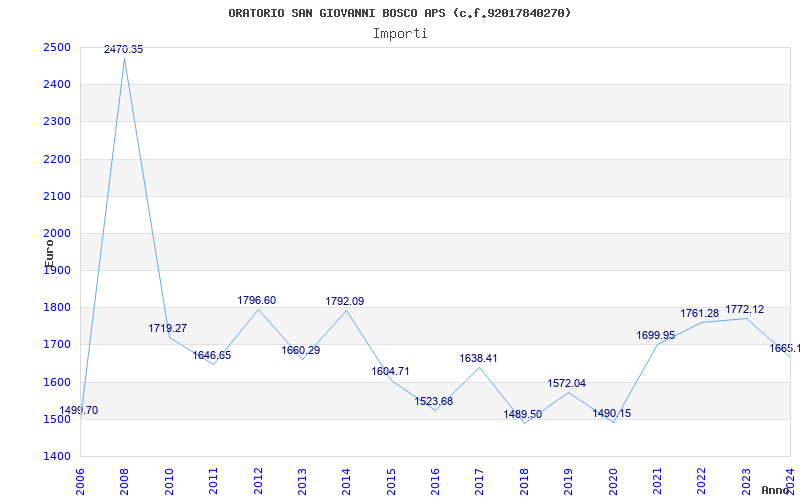Click the 1600 y-axis tick label
800x500 pixels.
click(x=57, y=382)
